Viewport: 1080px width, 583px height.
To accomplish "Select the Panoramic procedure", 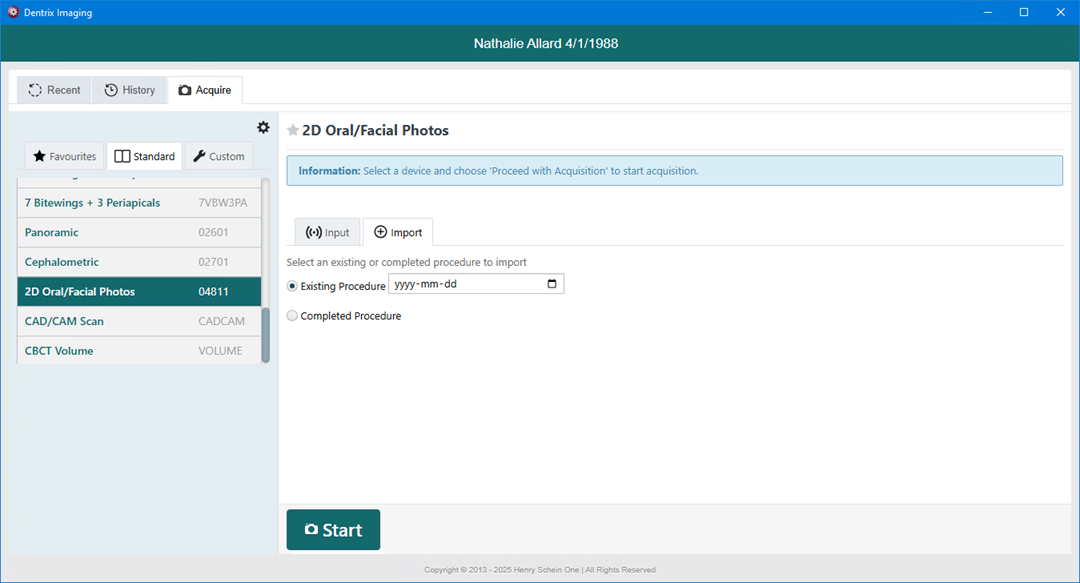I will click(139, 232).
